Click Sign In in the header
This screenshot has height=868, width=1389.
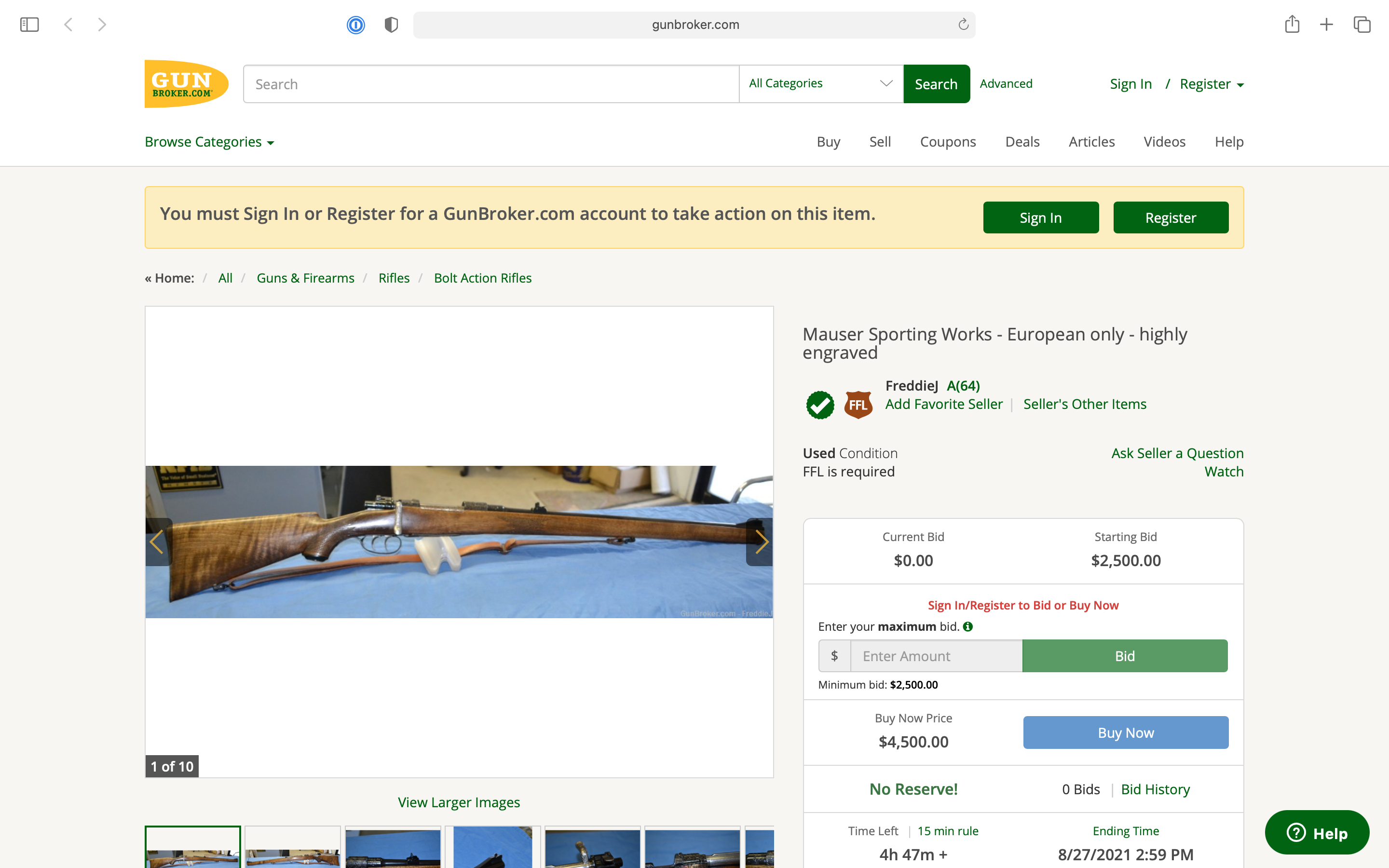[1130, 84]
